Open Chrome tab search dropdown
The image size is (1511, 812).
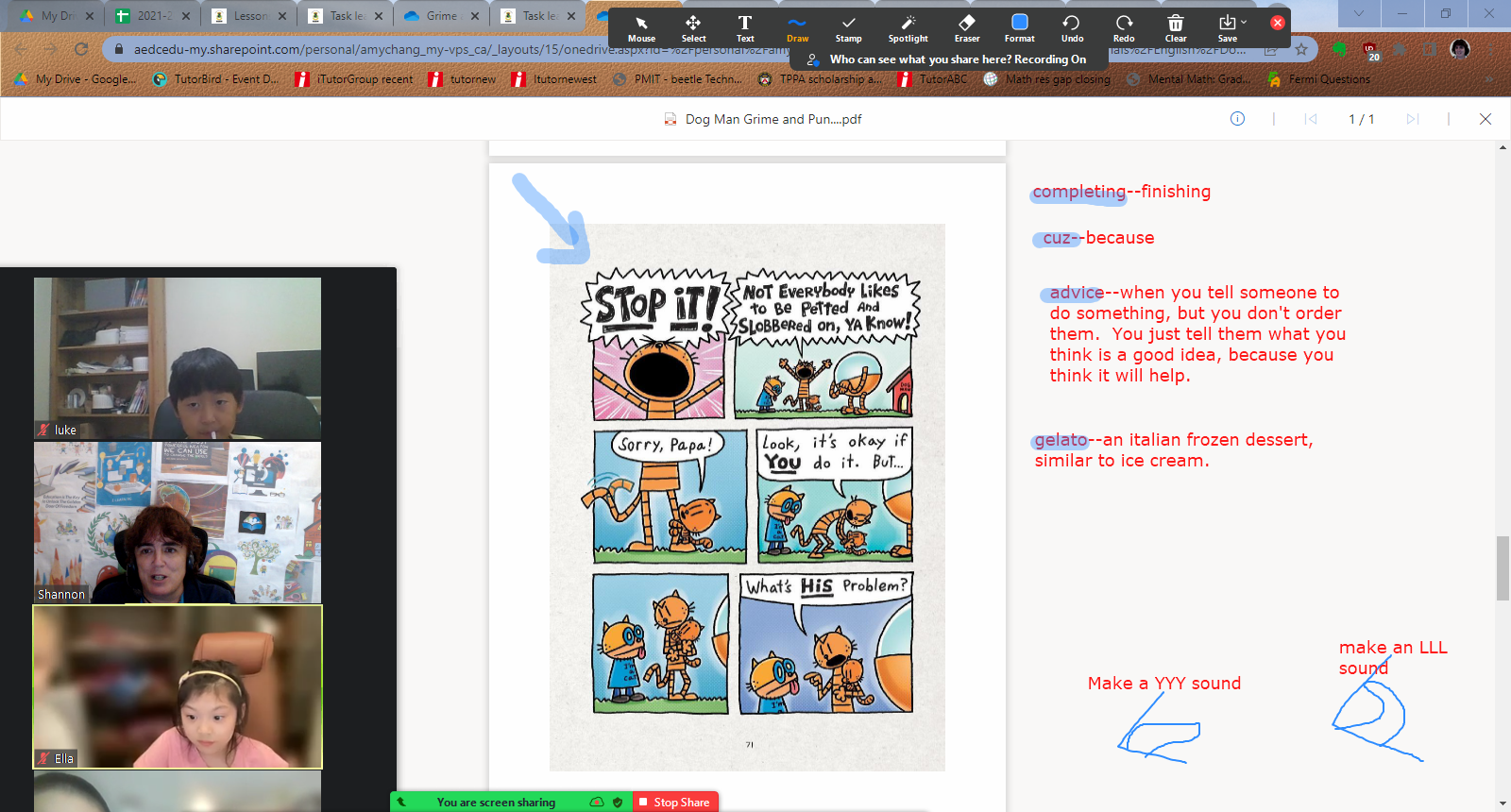[x=1359, y=13]
